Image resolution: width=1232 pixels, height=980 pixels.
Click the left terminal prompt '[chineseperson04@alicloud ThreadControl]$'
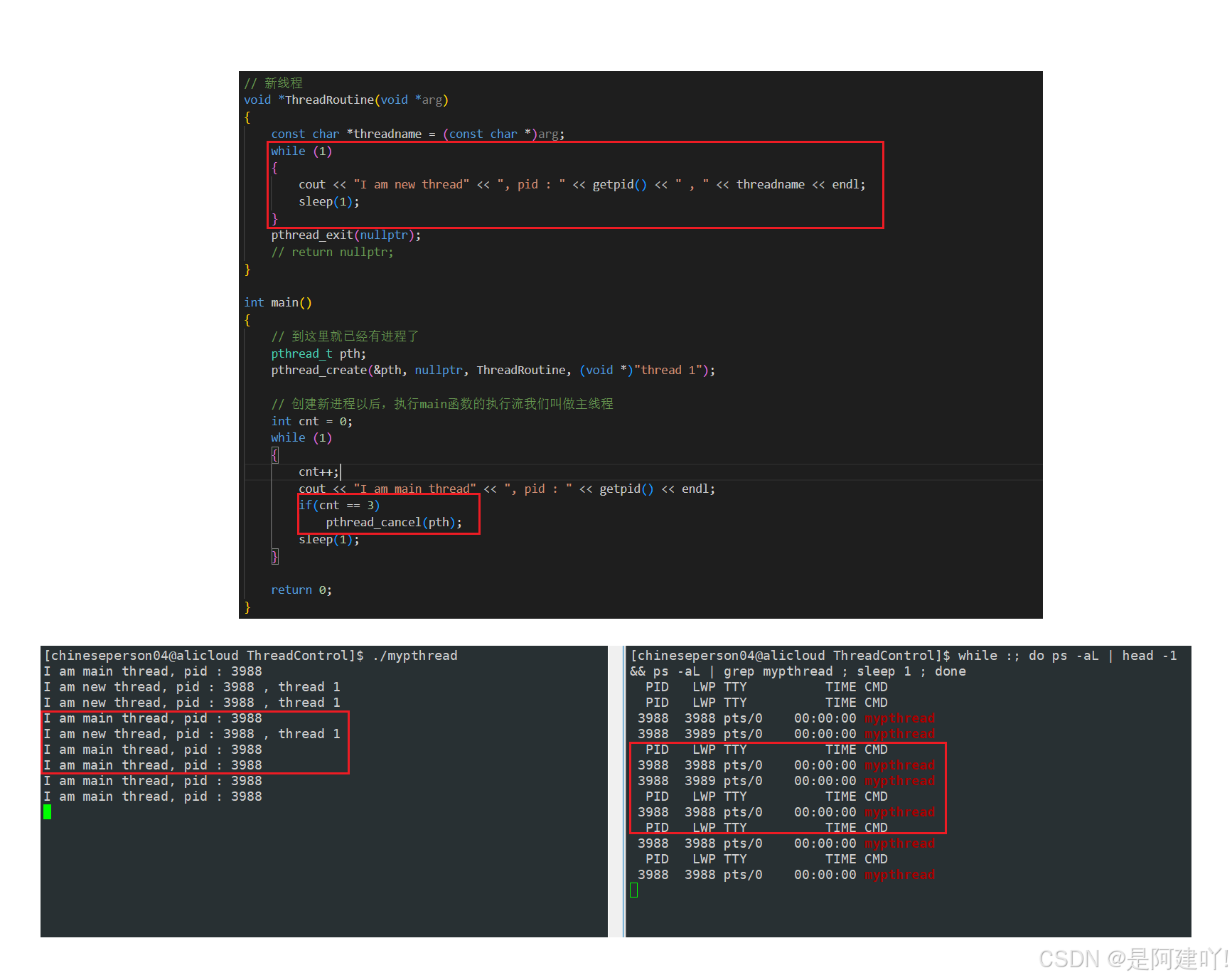tap(204, 656)
